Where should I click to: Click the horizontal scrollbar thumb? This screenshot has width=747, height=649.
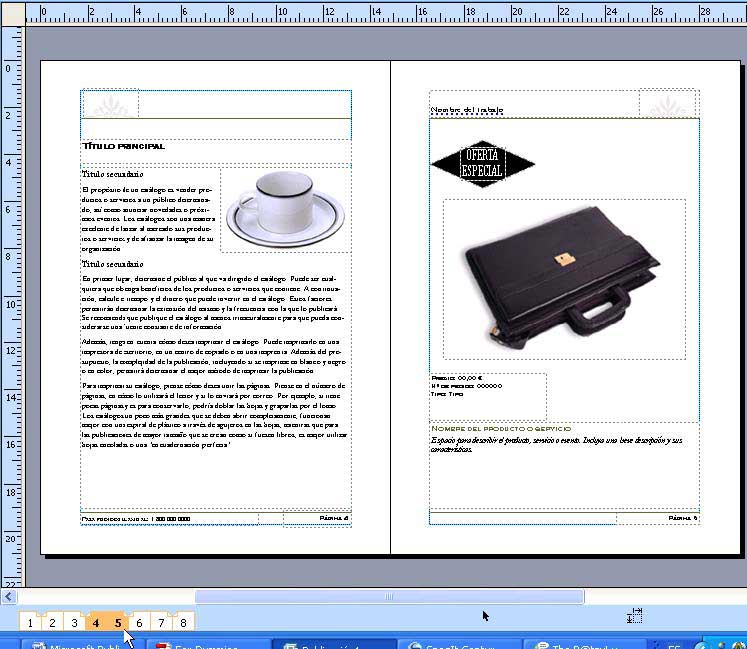click(389, 596)
